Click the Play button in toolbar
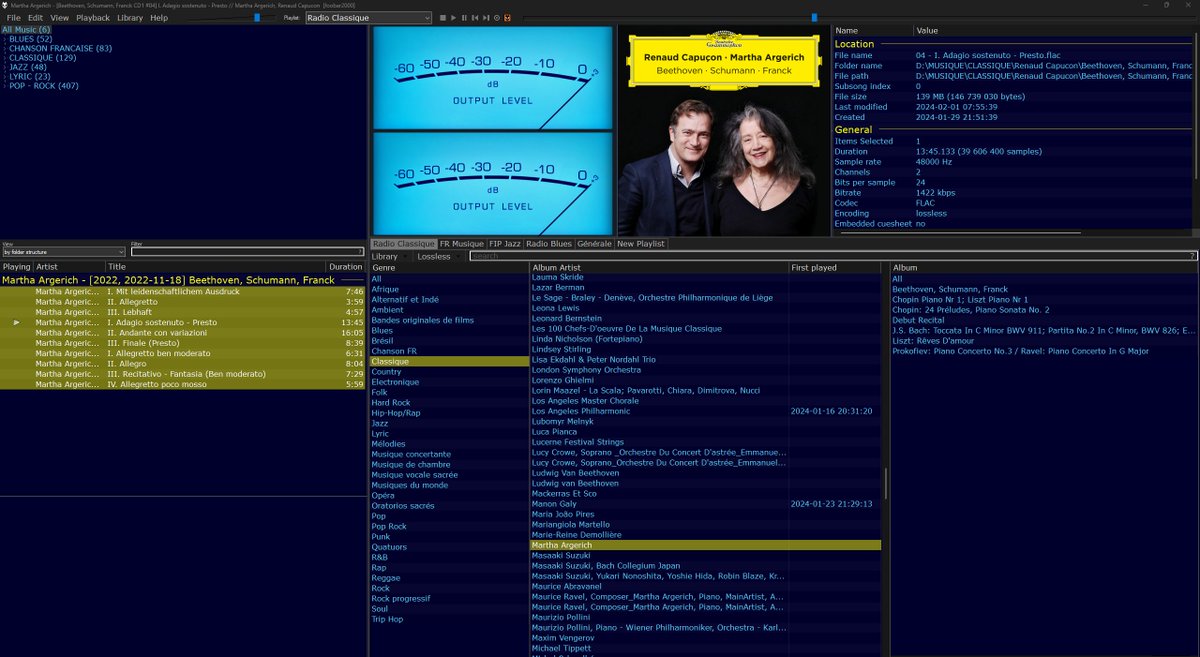This screenshot has width=1200, height=657. [454, 18]
